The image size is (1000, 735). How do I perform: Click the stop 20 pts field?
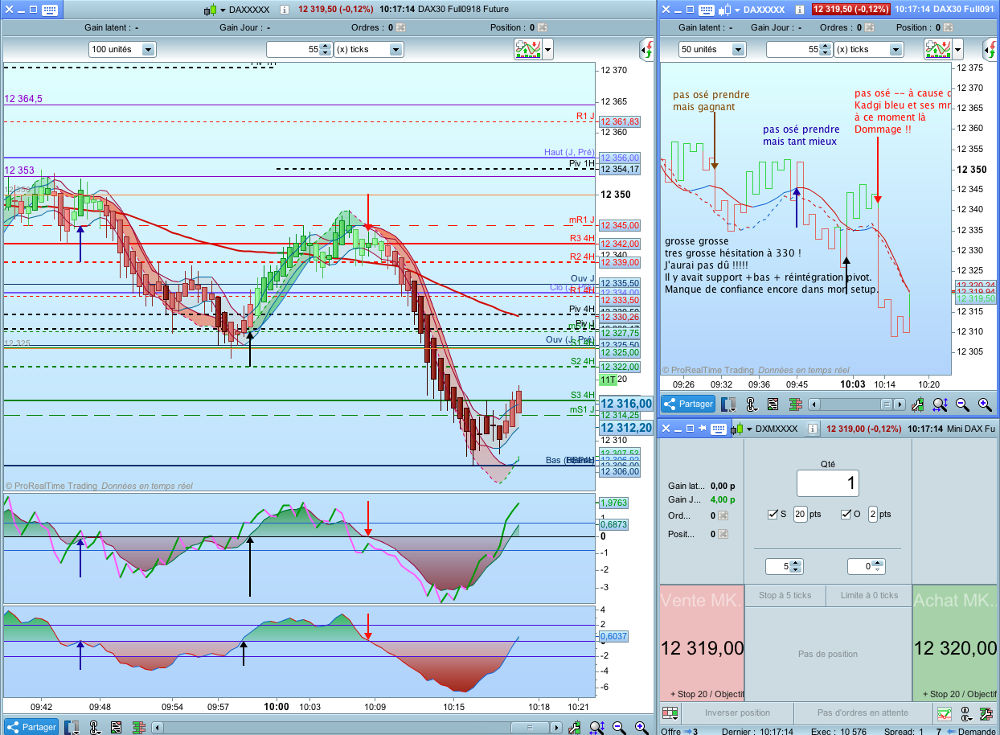[x=800, y=514]
